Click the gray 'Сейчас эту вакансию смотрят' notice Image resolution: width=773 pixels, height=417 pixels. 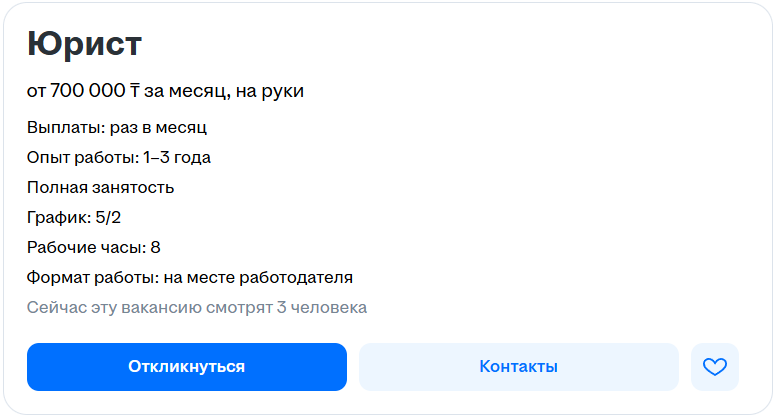(197, 308)
